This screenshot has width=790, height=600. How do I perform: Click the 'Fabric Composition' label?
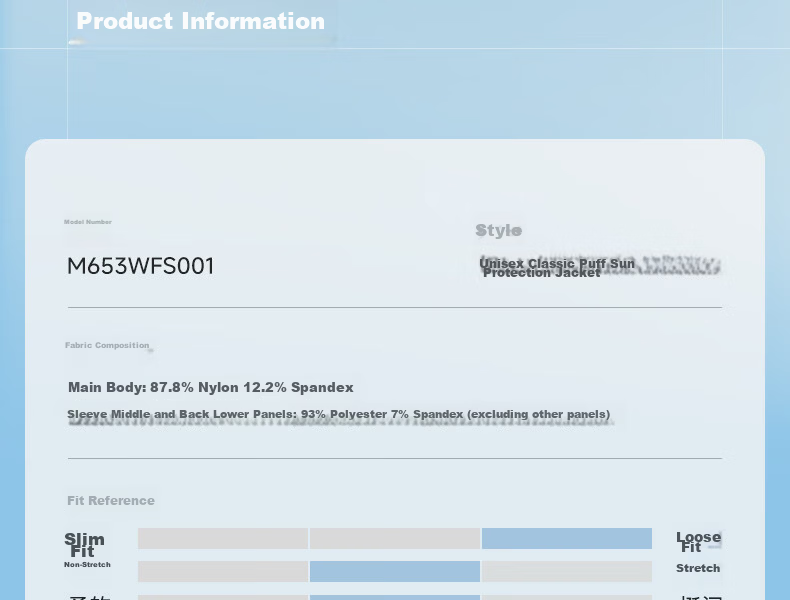tap(107, 345)
